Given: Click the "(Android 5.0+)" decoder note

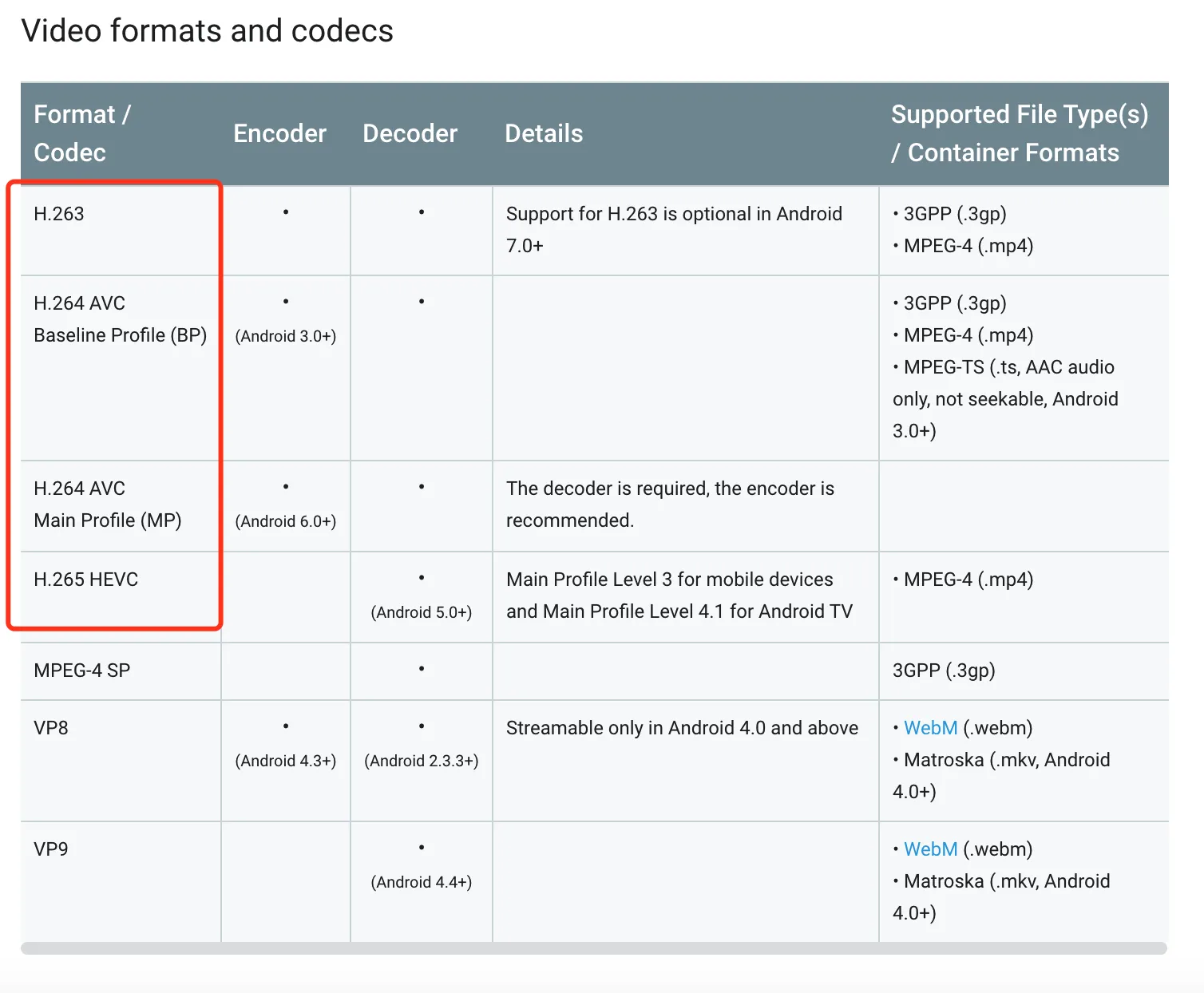Looking at the screenshot, I should click(422, 612).
